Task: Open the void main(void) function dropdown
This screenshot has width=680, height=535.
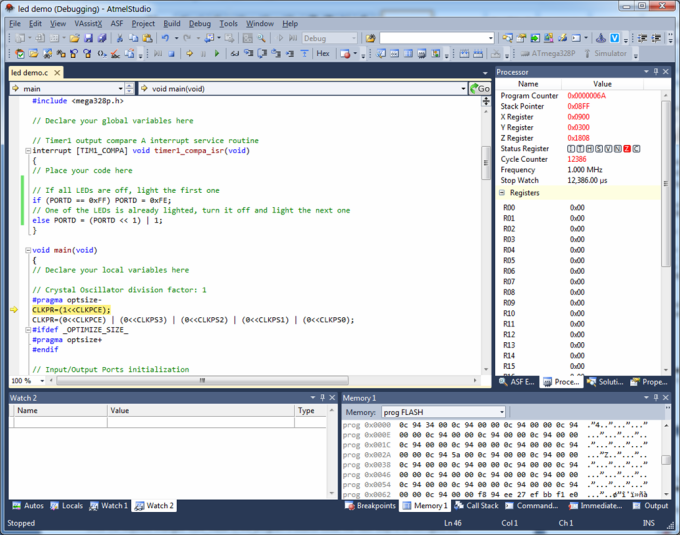Action: (x=464, y=88)
